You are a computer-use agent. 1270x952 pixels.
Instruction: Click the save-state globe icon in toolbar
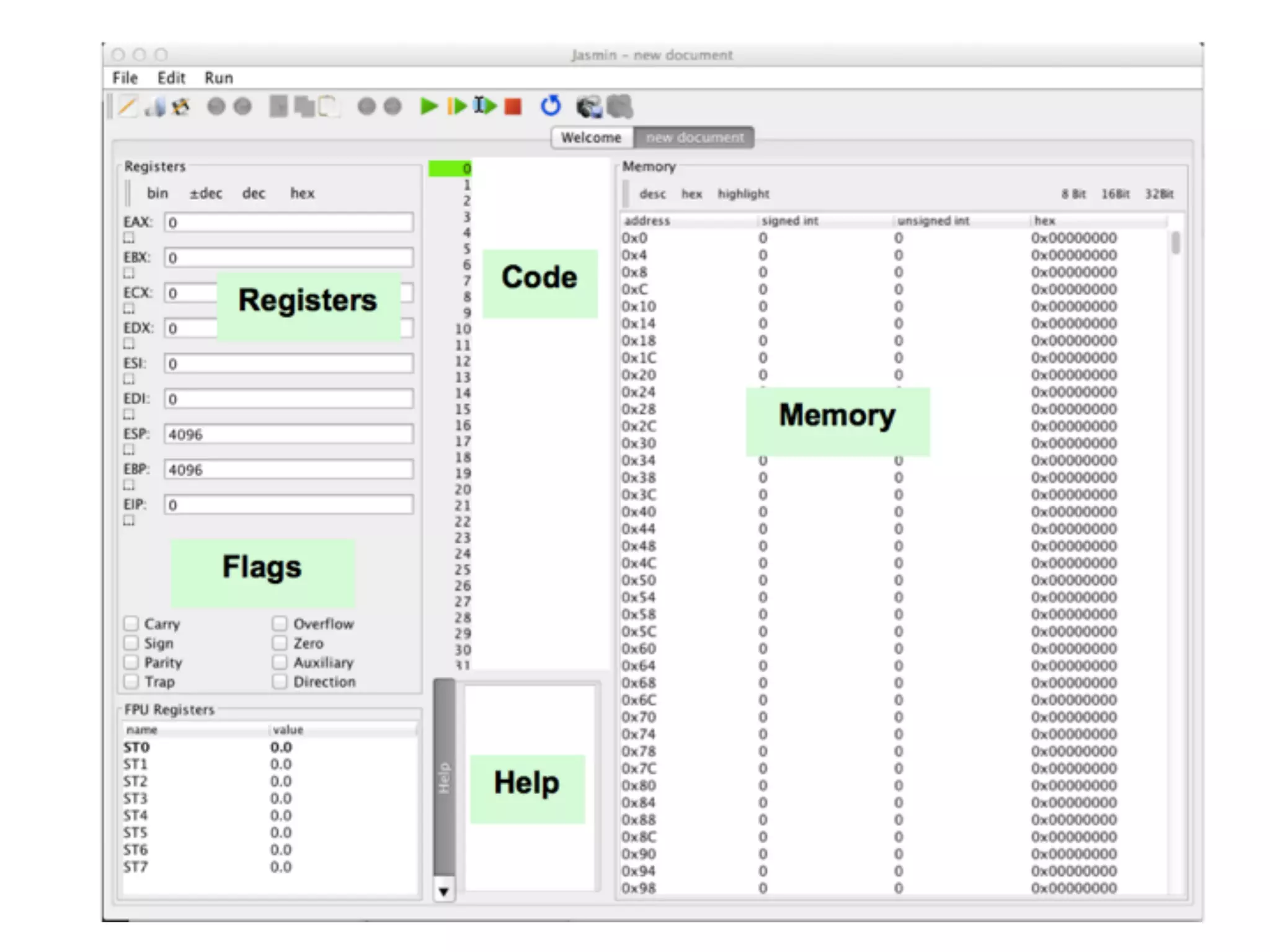[588, 107]
